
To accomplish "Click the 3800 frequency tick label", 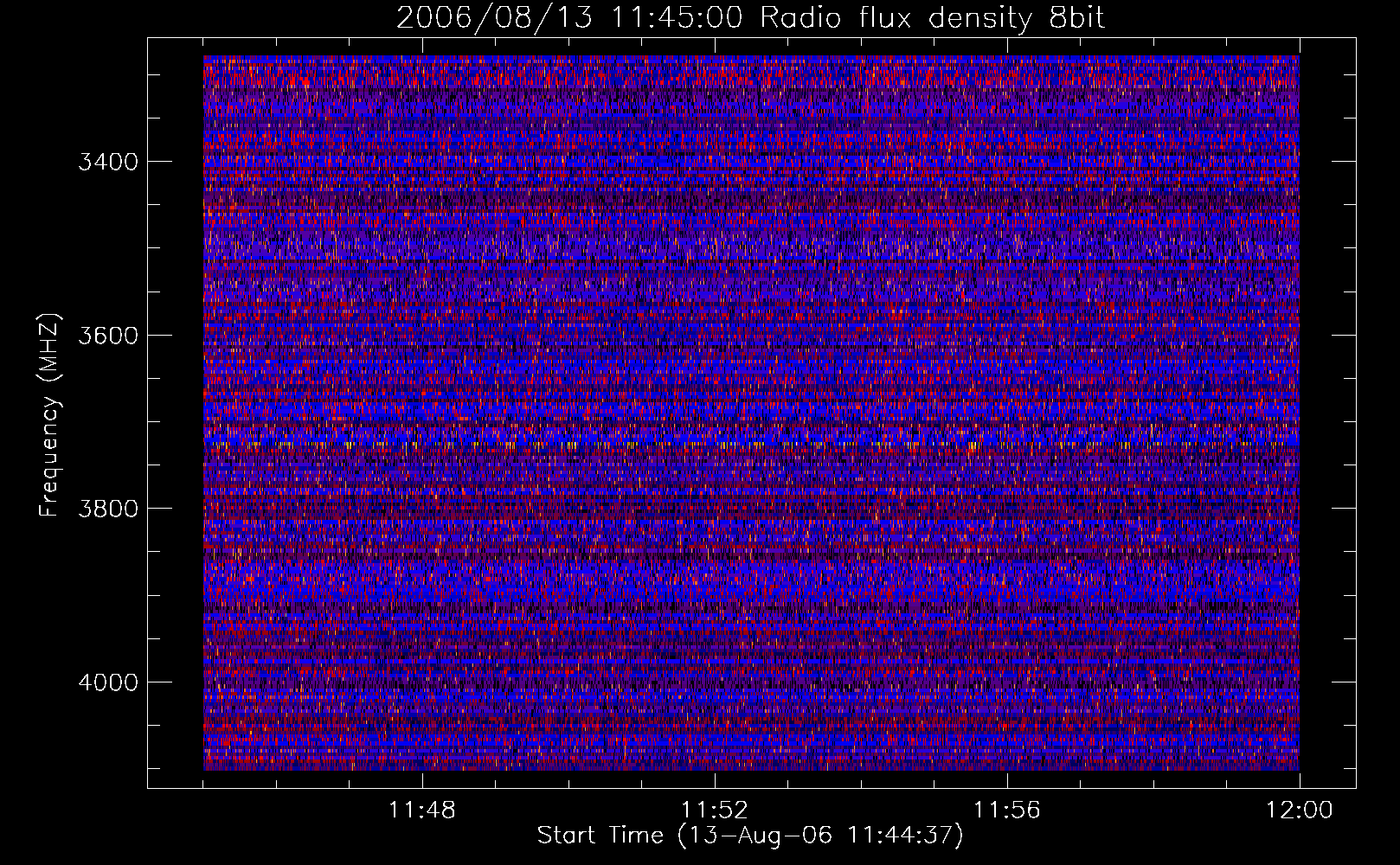I will pos(108,509).
